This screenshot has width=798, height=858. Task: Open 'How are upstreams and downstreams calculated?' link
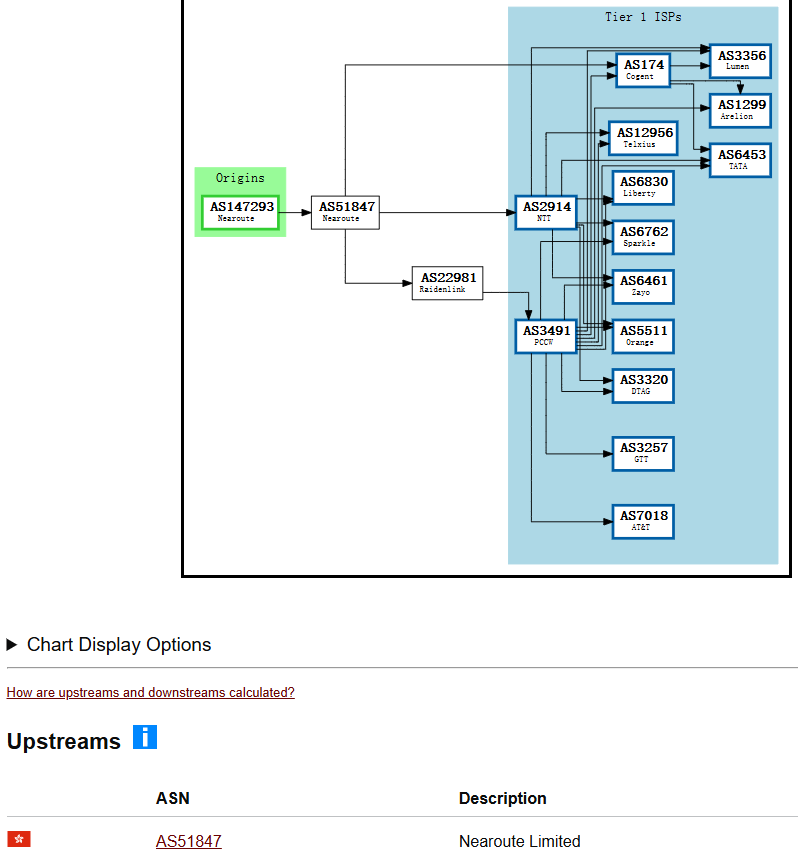pyautogui.click(x=150, y=692)
